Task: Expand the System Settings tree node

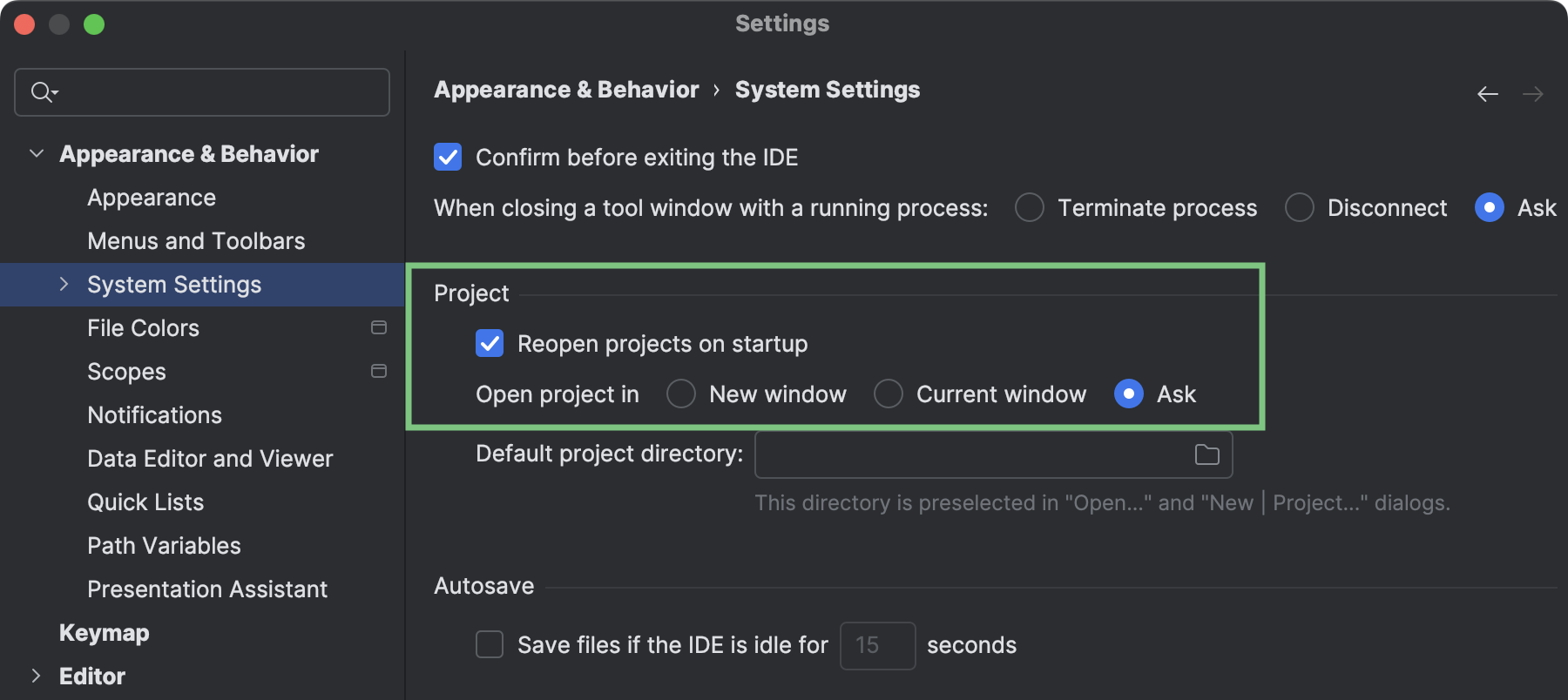Action: (x=64, y=284)
